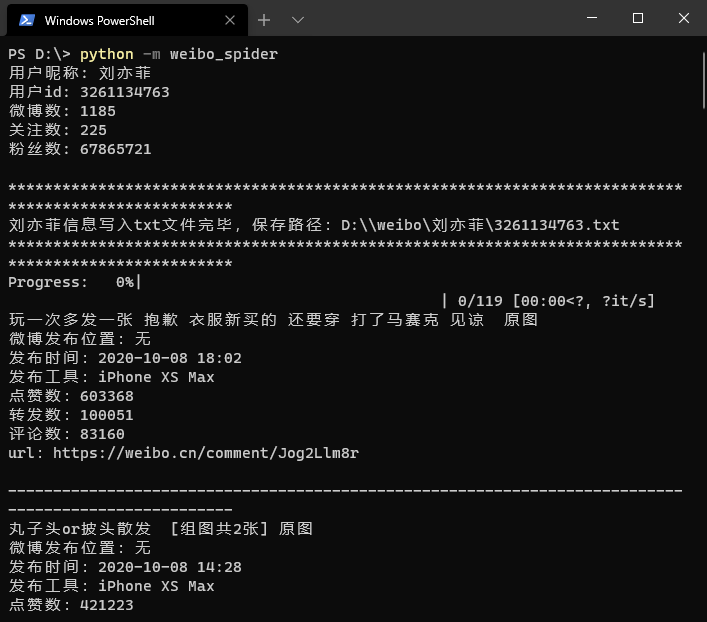Screen dimensions: 707x622
Task: Maximize the terminal window
Action: [x=638, y=18]
